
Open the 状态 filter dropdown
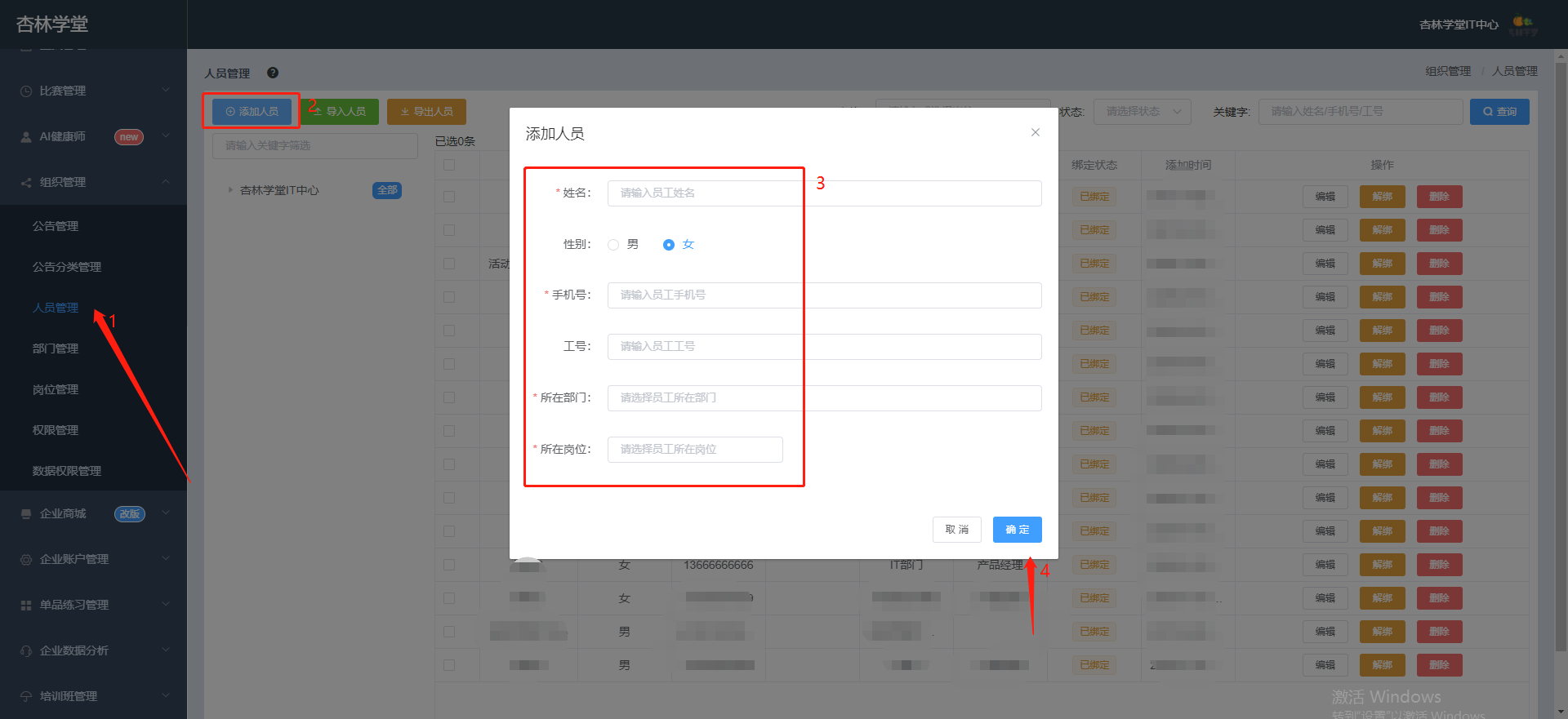click(x=1142, y=112)
